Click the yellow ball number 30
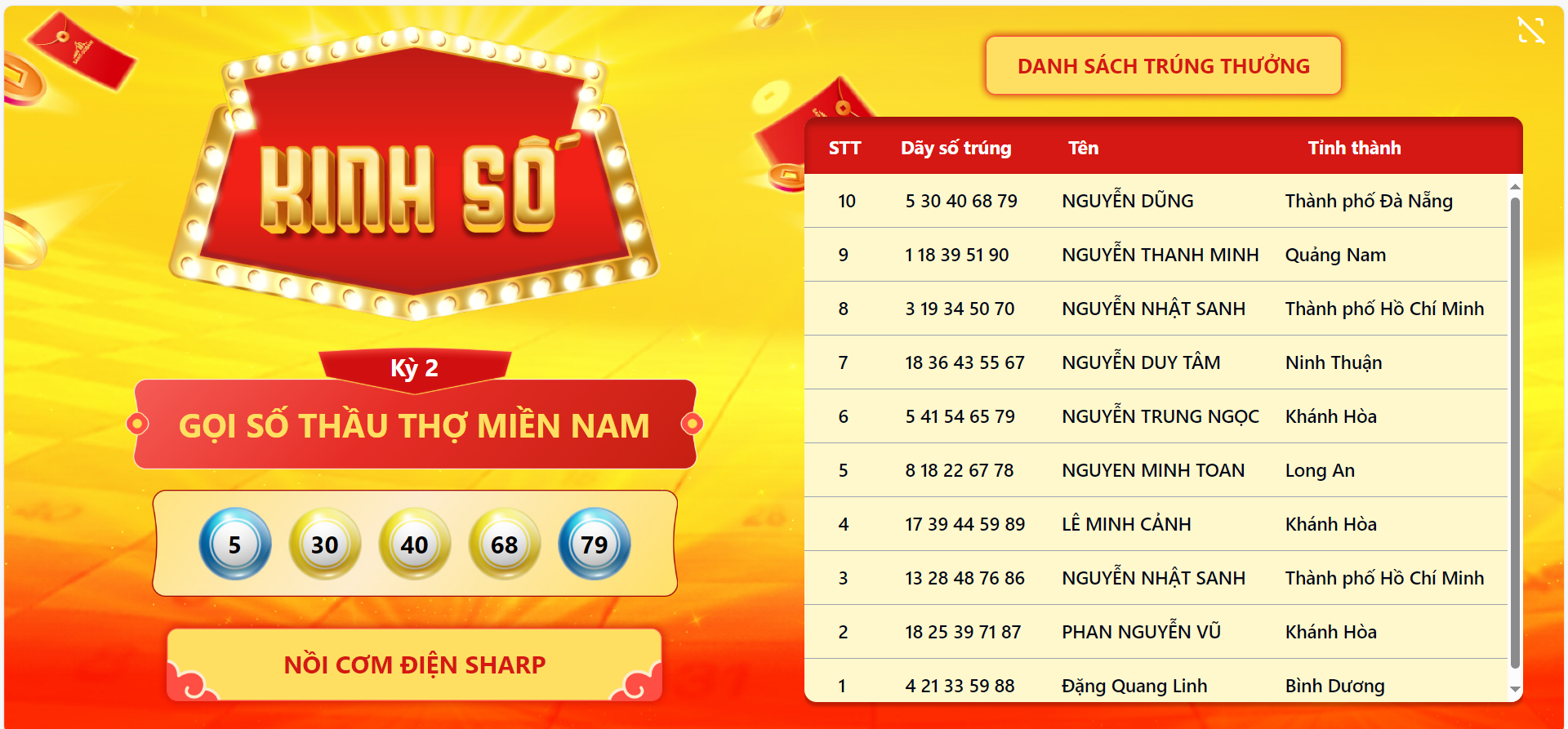1568x729 pixels. (x=325, y=544)
